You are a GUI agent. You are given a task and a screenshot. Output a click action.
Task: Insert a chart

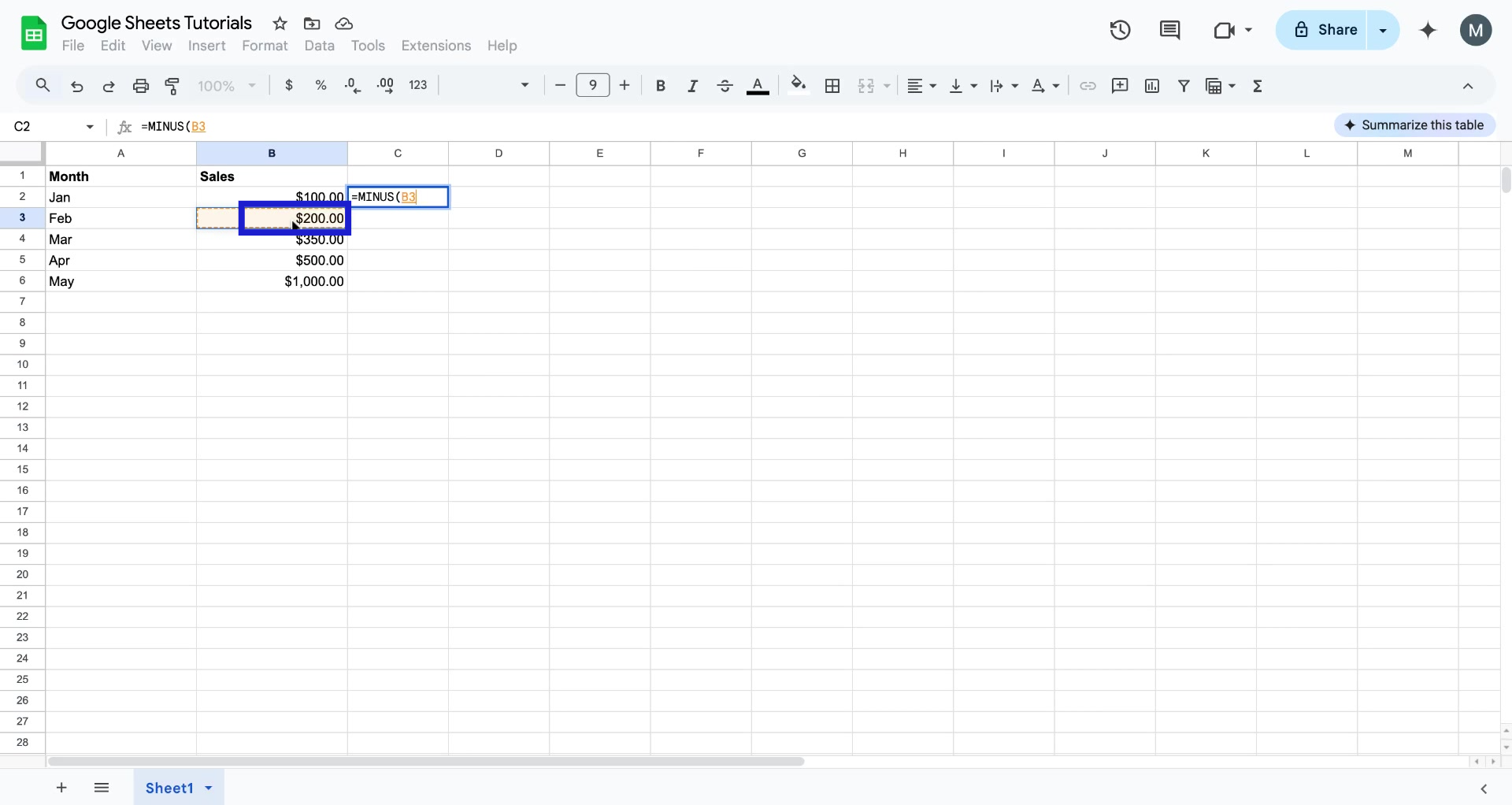[1152, 86]
